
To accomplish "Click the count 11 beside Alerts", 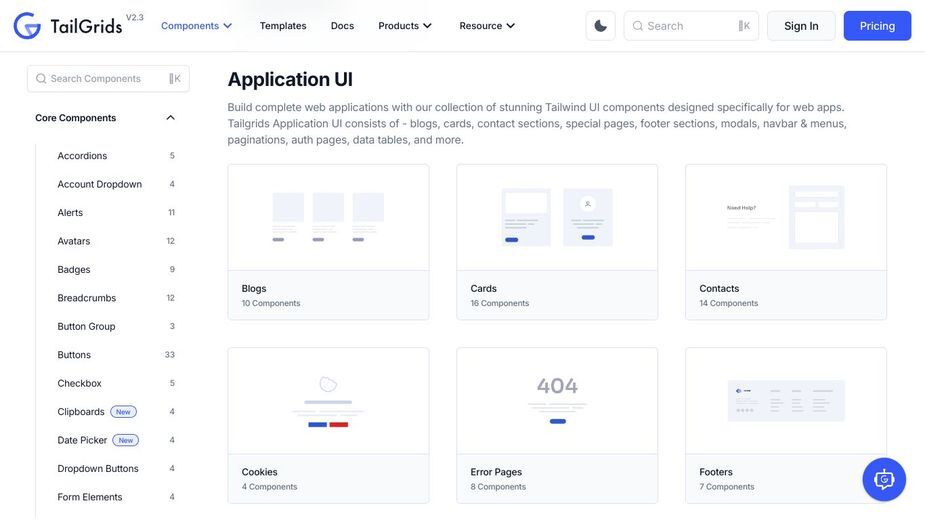I will point(172,212).
